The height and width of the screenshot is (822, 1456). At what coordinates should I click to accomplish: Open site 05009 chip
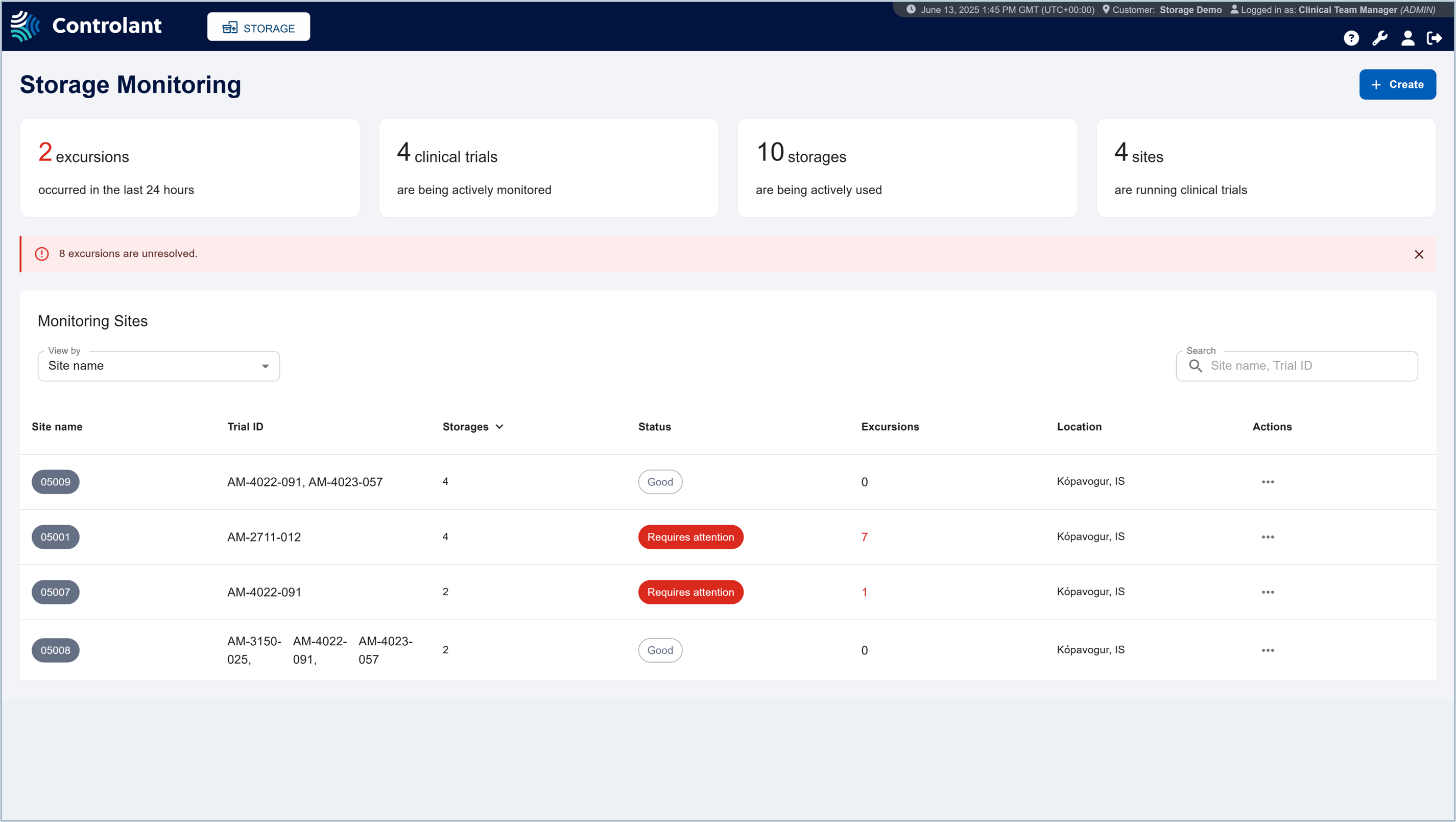pos(55,482)
